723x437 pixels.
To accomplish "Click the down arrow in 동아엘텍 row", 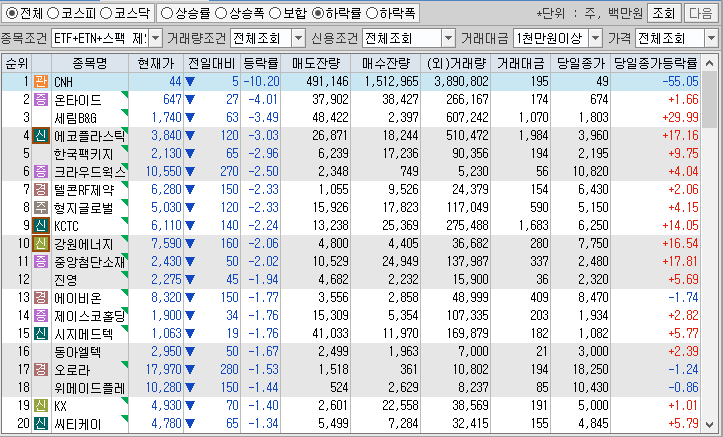I will click(190, 352).
